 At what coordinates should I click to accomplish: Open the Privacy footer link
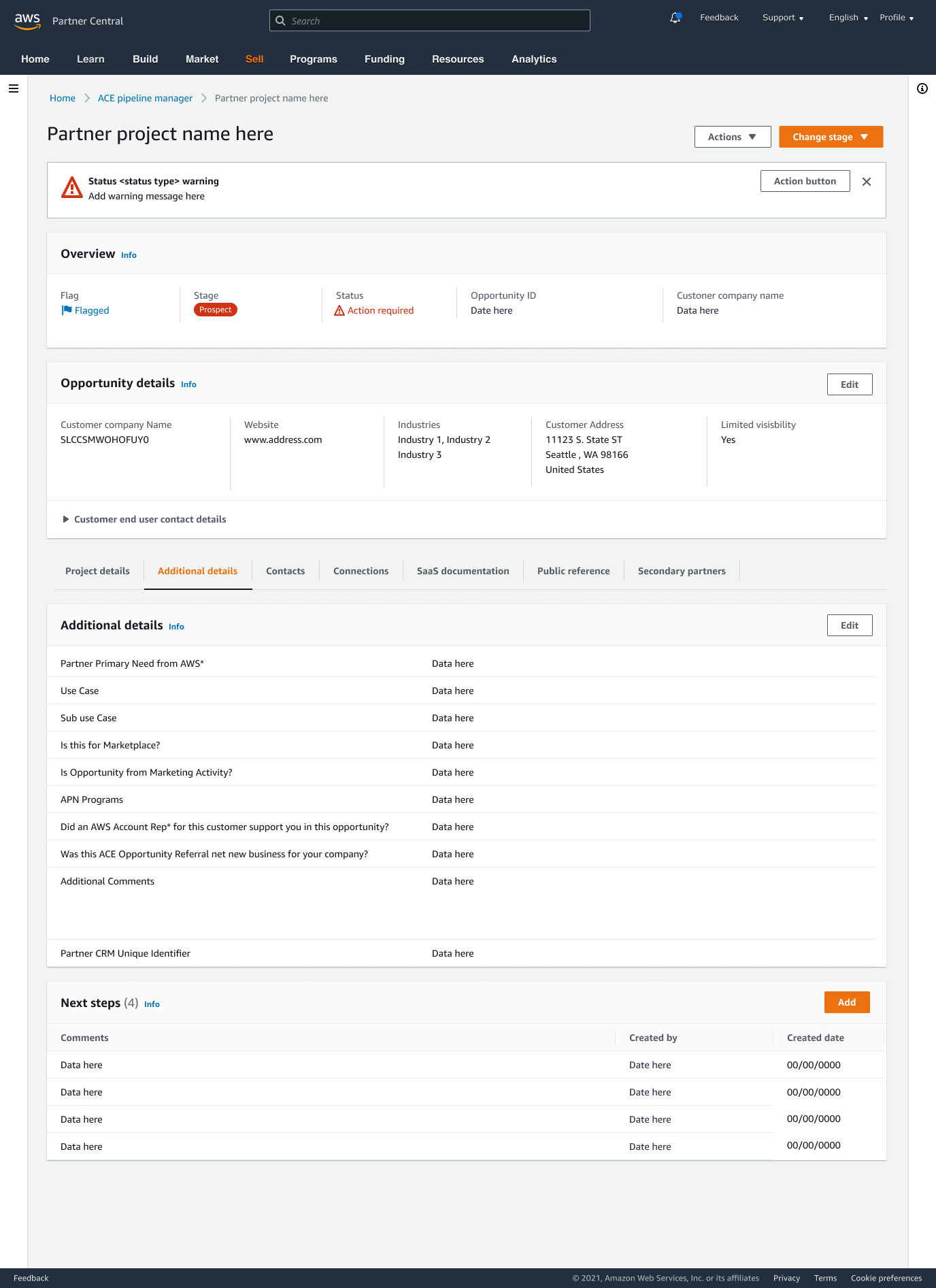(x=786, y=1278)
